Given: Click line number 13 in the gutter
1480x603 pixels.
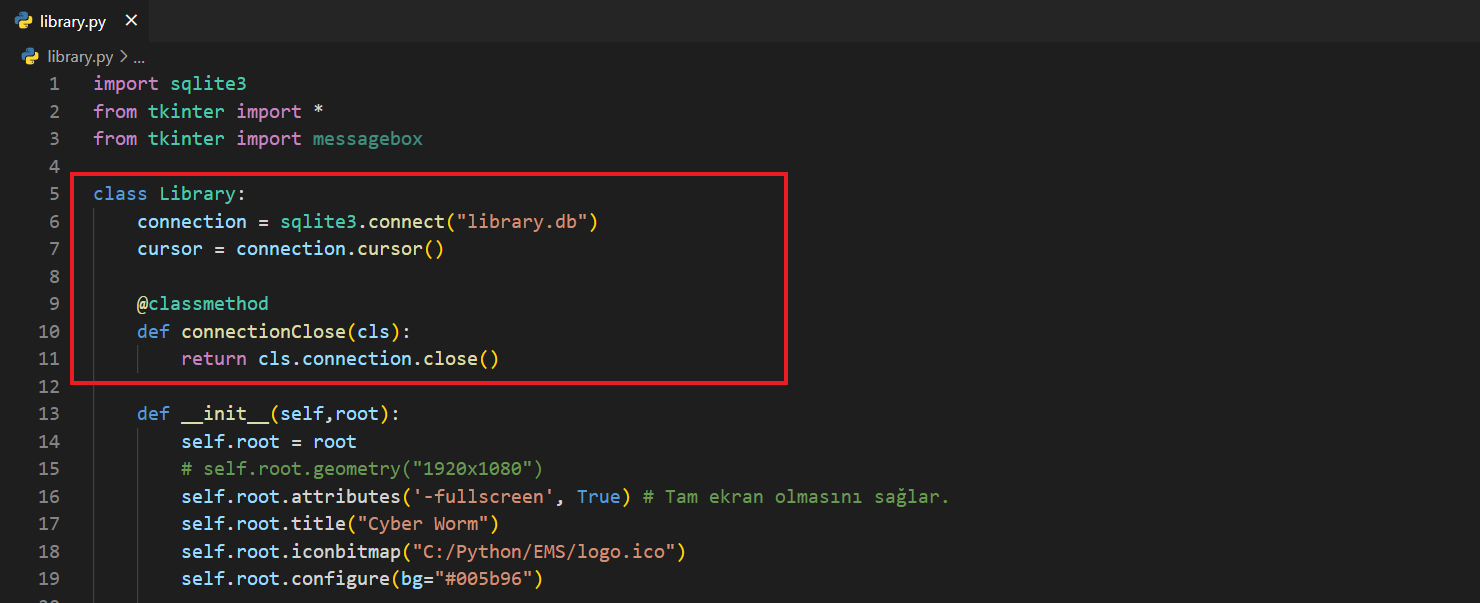Looking at the screenshot, I should coord(49,414).
